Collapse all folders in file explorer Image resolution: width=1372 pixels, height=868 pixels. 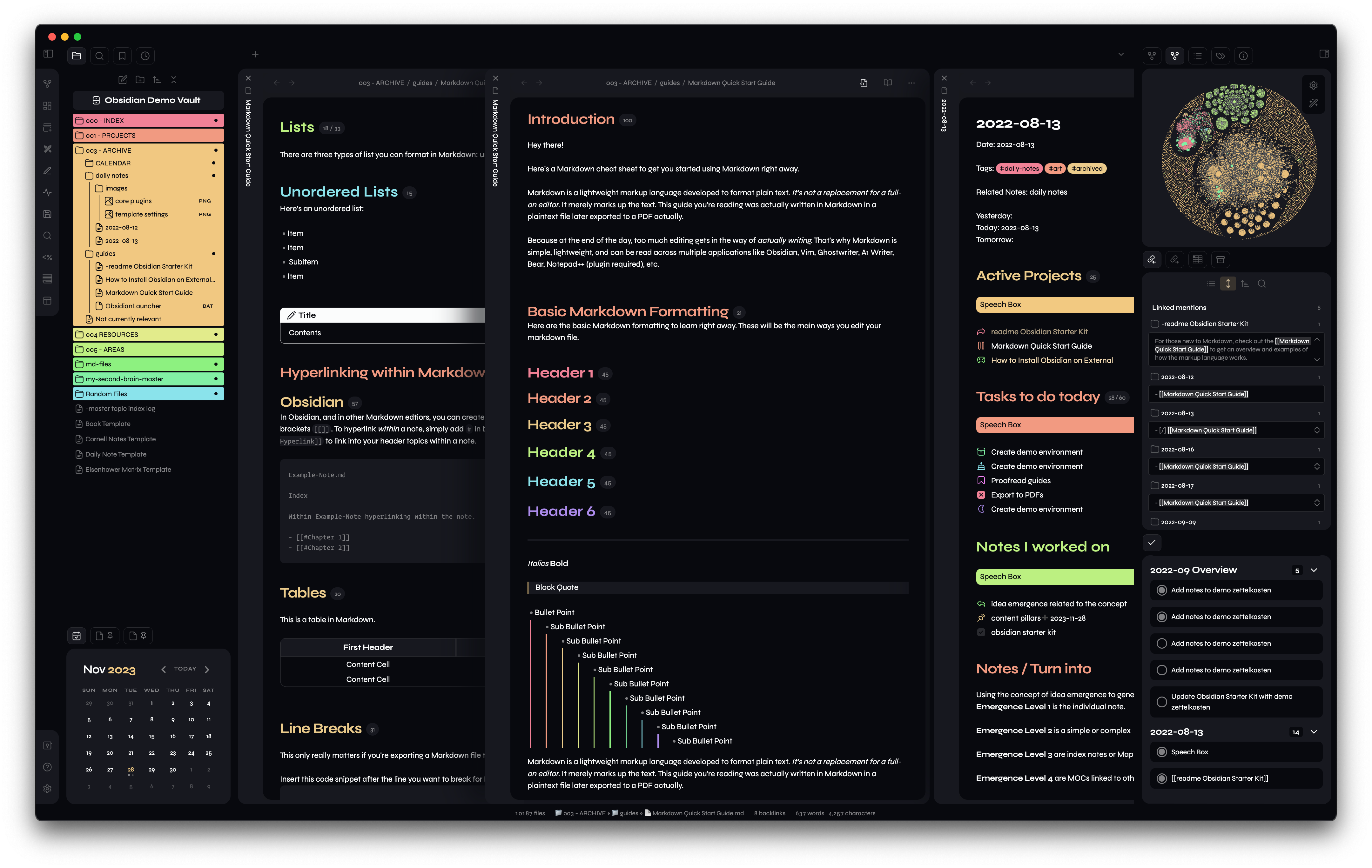tap(174, 80)
